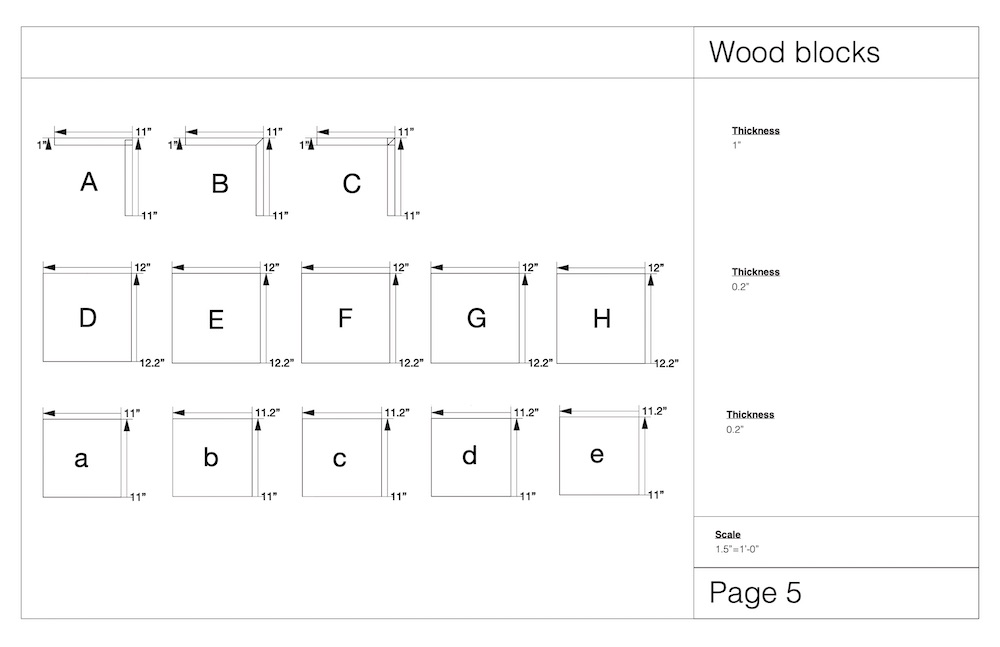Click inside the small block labeled d
The width and height of the screenshot is (1000, 647).
click(x=470, y=456)
